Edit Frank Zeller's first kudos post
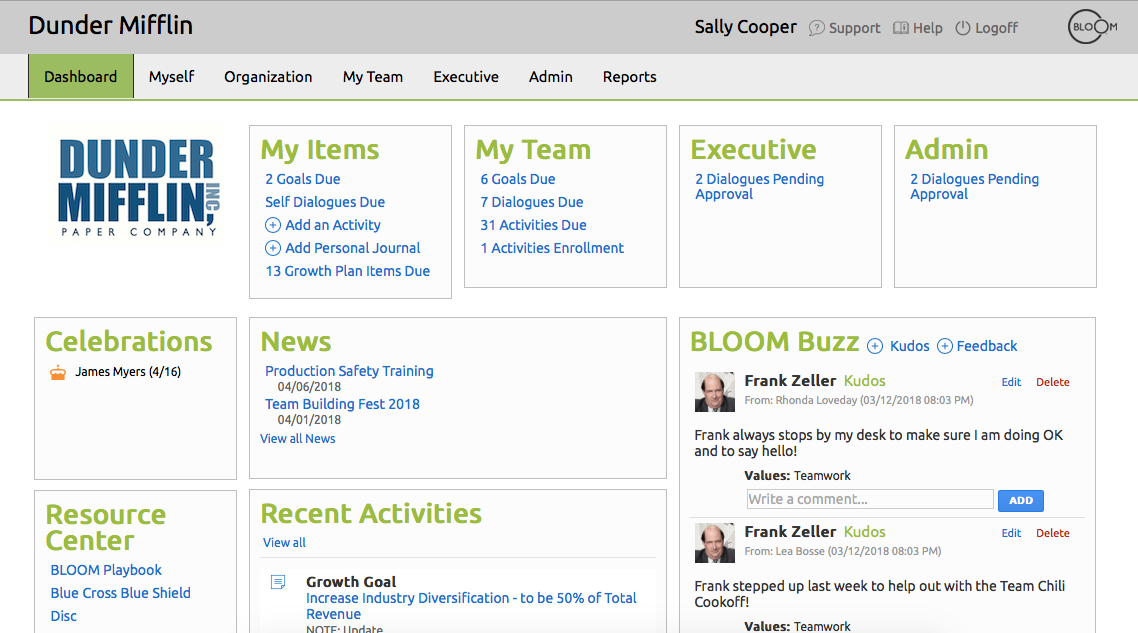This screenshot has width=1138, height=633. [1011, 381]
